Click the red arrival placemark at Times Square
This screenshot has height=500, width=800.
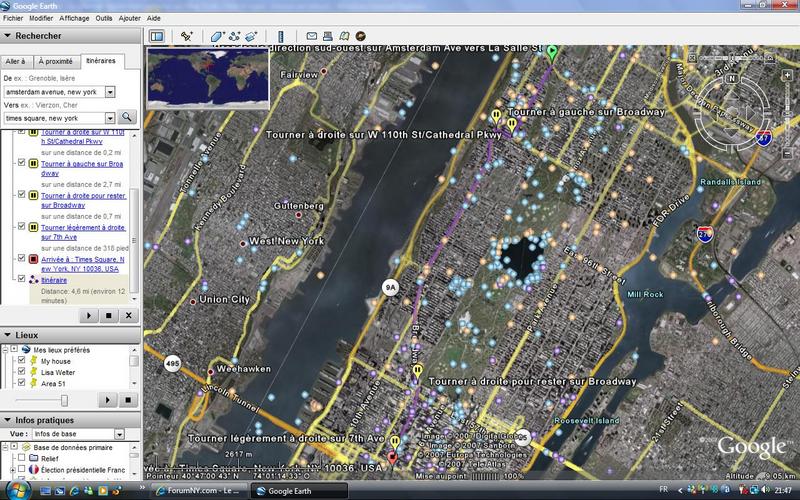(x=392, y=458)
